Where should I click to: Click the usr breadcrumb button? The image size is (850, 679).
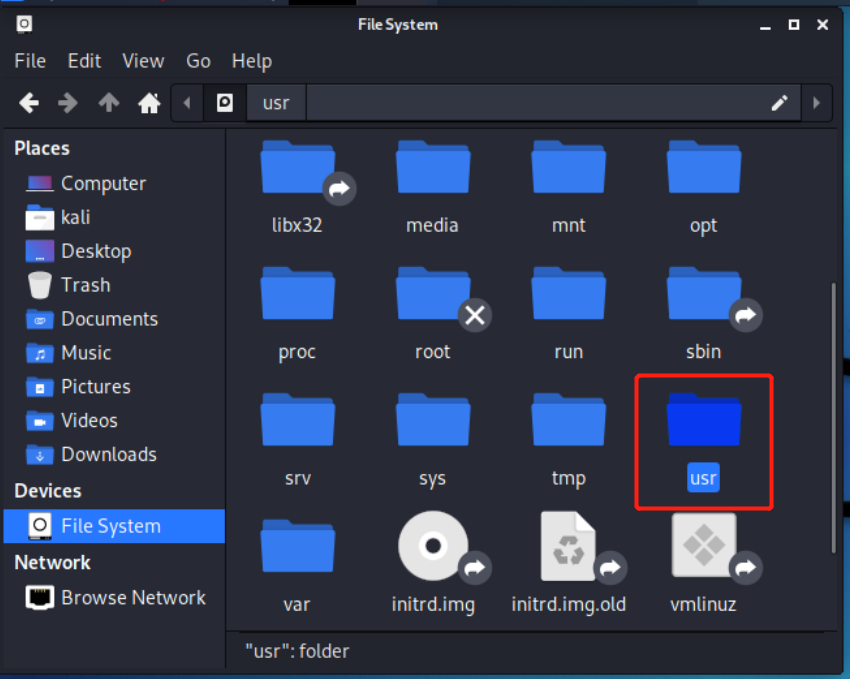(274, 102)
